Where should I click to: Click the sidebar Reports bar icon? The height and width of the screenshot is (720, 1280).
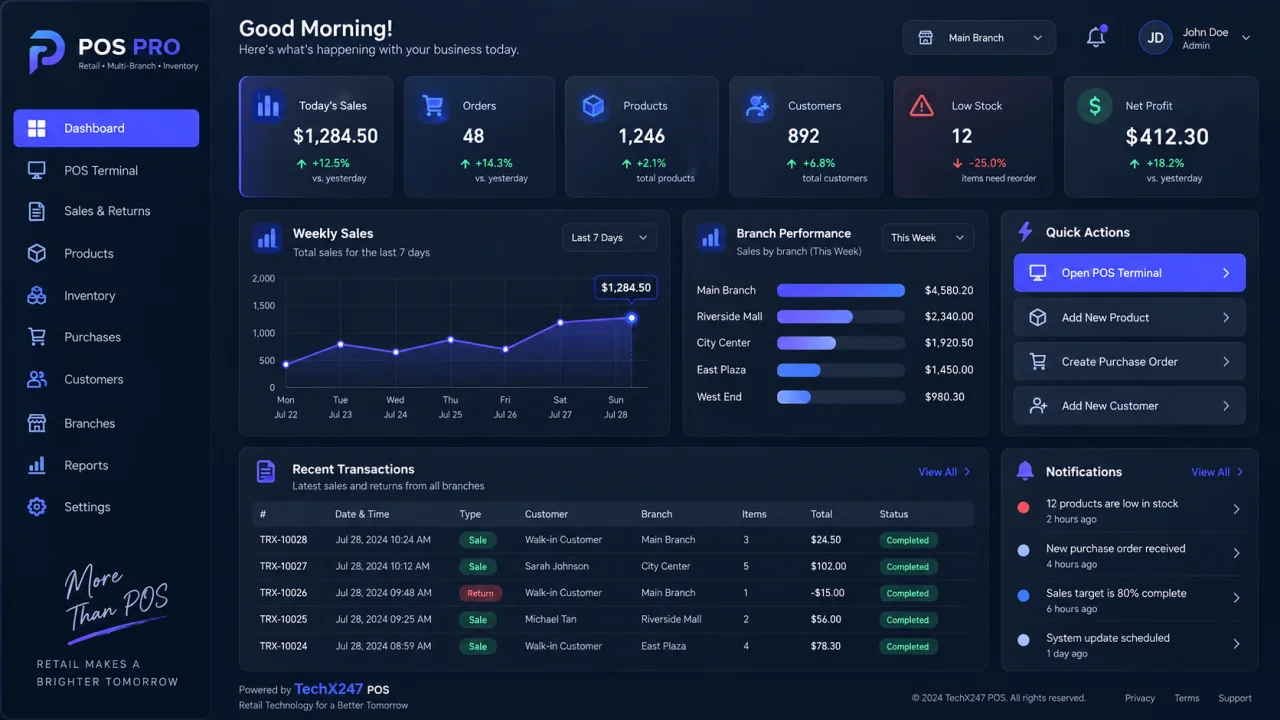[x=37, y=465]
